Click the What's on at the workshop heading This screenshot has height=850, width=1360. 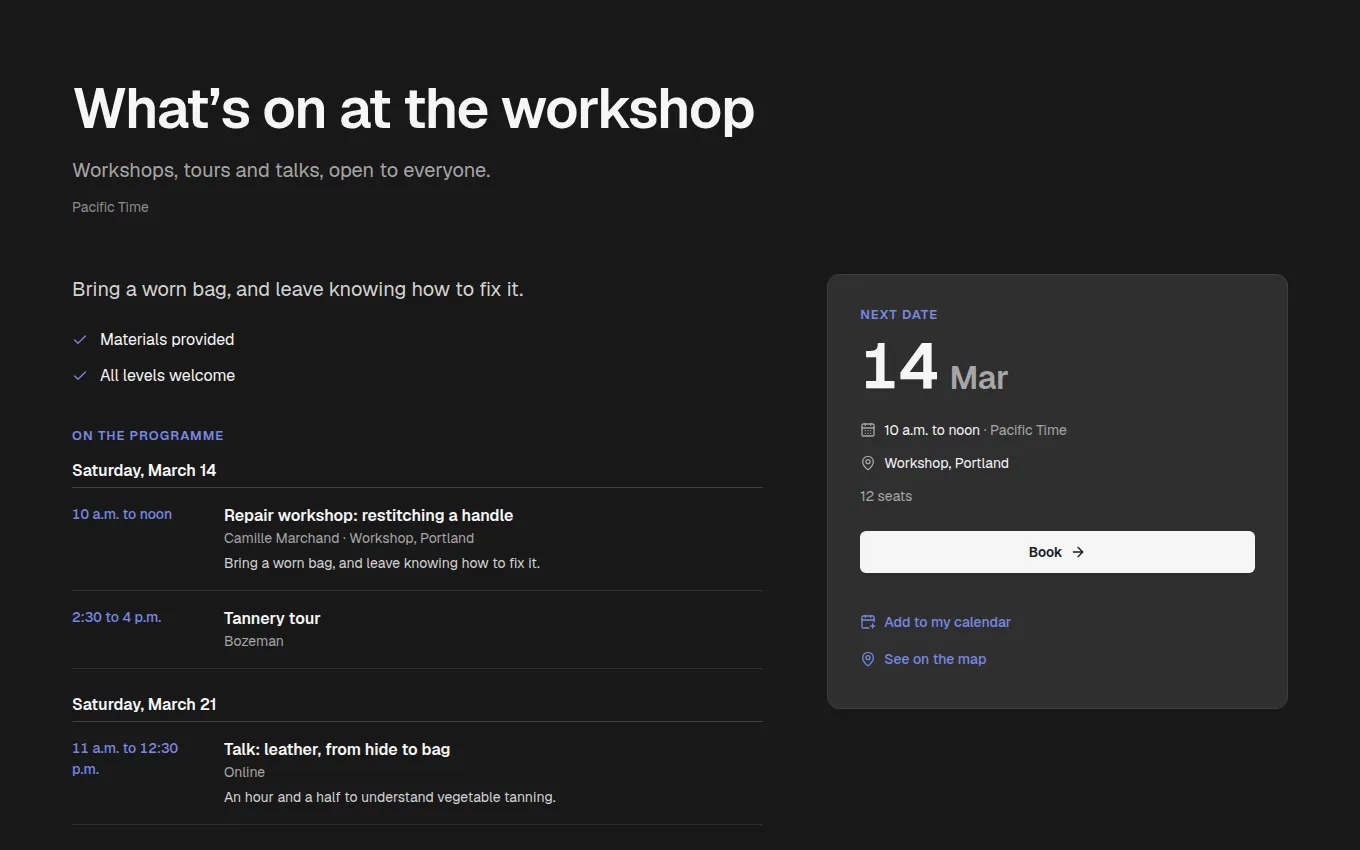click(414, 108)
